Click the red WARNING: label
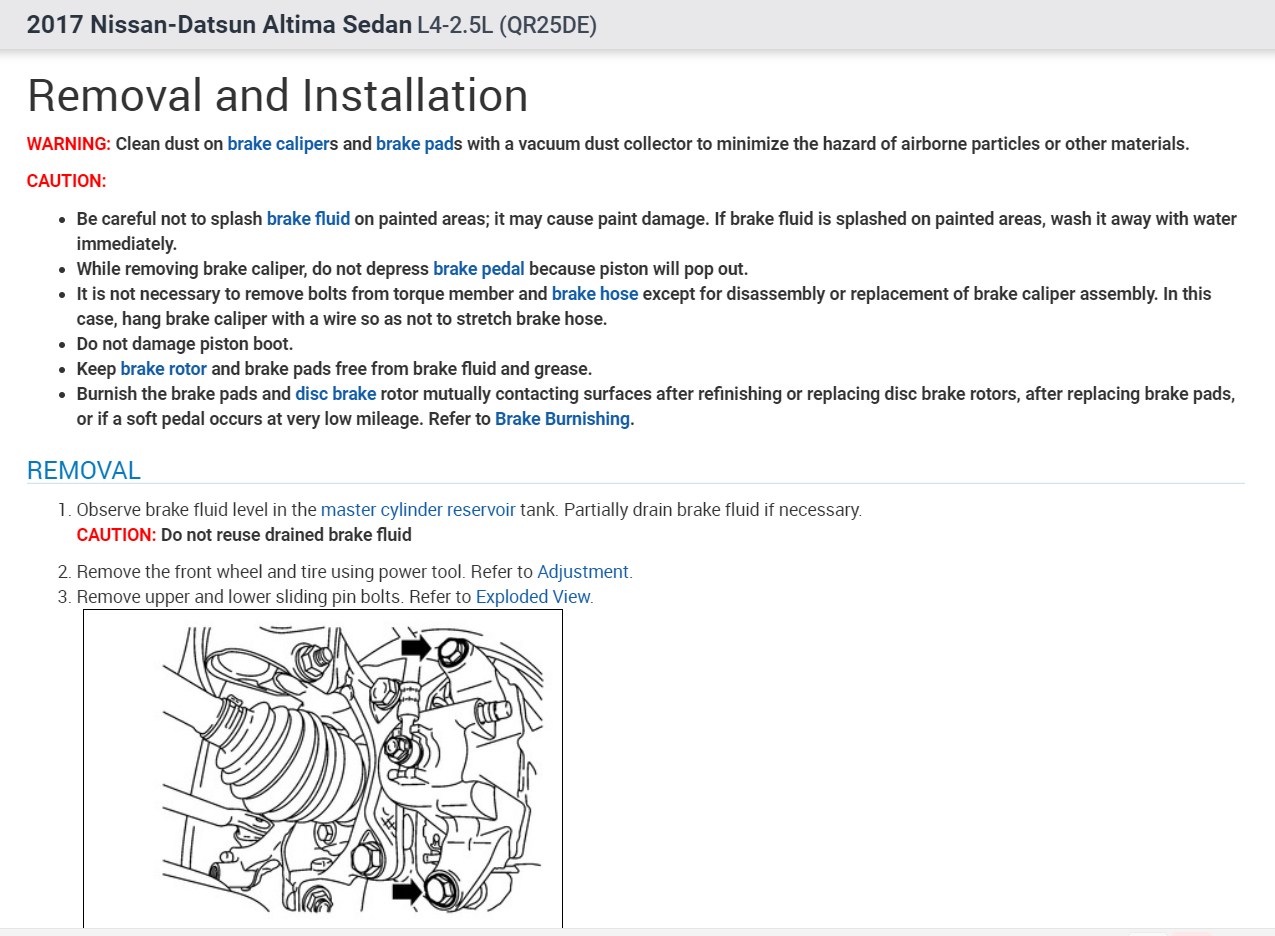Image resolution: width=1275 pixels, height=936 pixels. (x=69, y=143)
